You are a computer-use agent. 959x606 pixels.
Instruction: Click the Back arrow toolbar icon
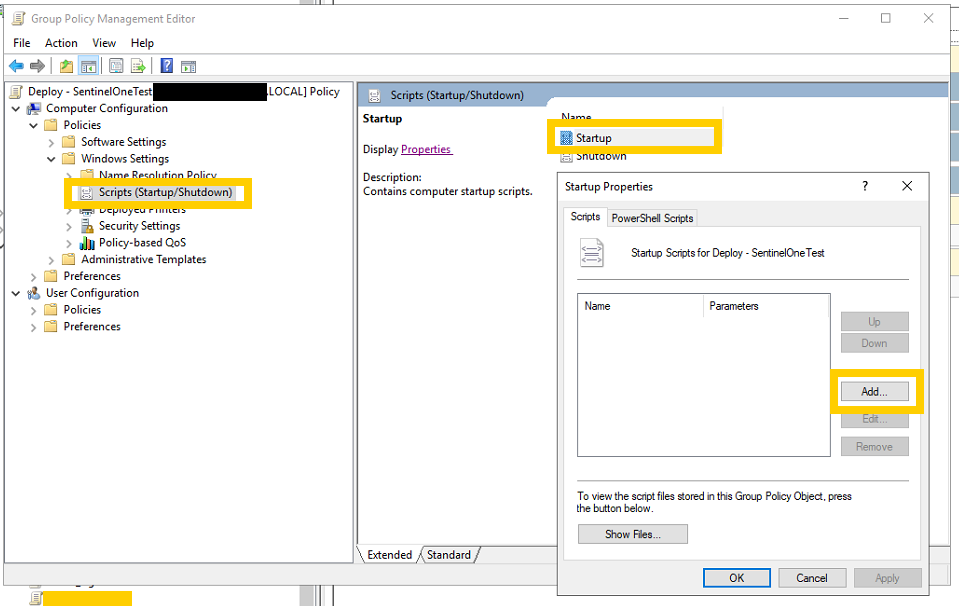pos(16,66)
